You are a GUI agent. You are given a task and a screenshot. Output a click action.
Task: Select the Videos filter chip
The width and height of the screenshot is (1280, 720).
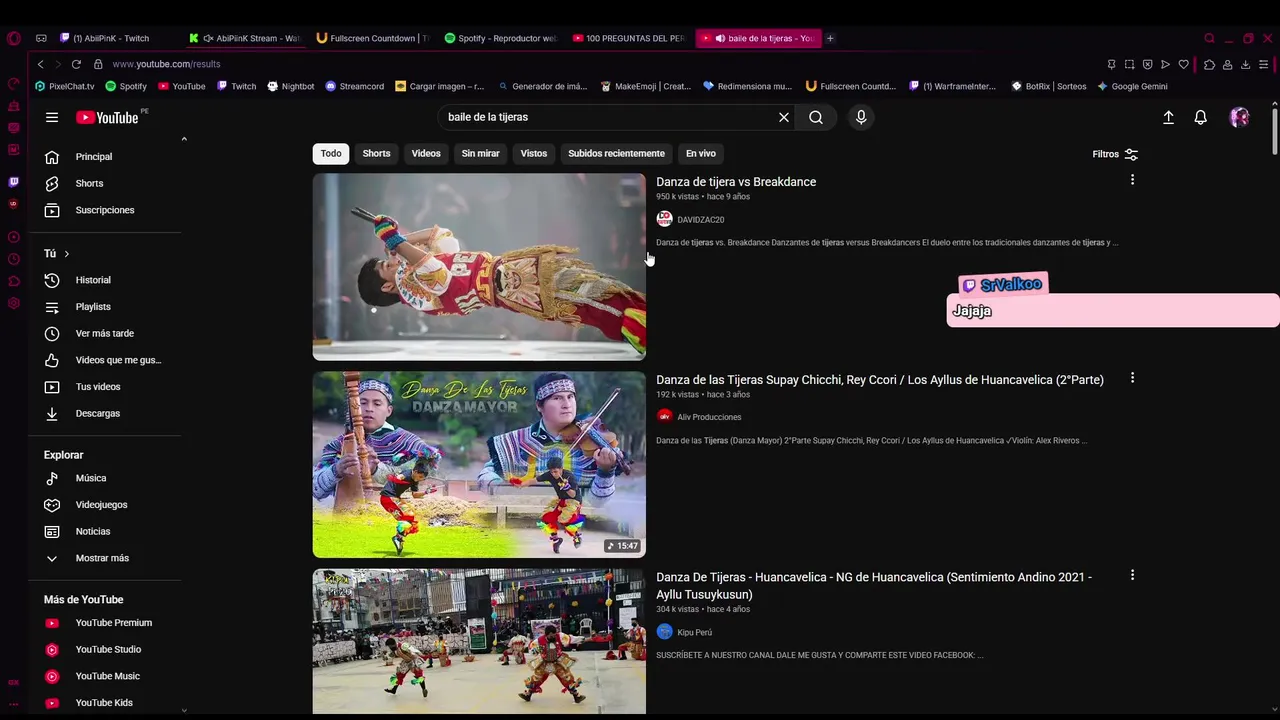point(426,153)
